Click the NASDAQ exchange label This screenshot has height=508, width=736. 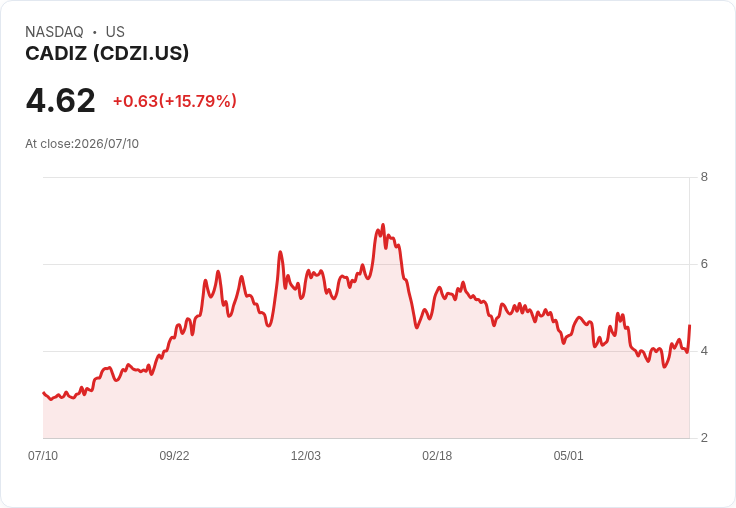coord(54,32)
